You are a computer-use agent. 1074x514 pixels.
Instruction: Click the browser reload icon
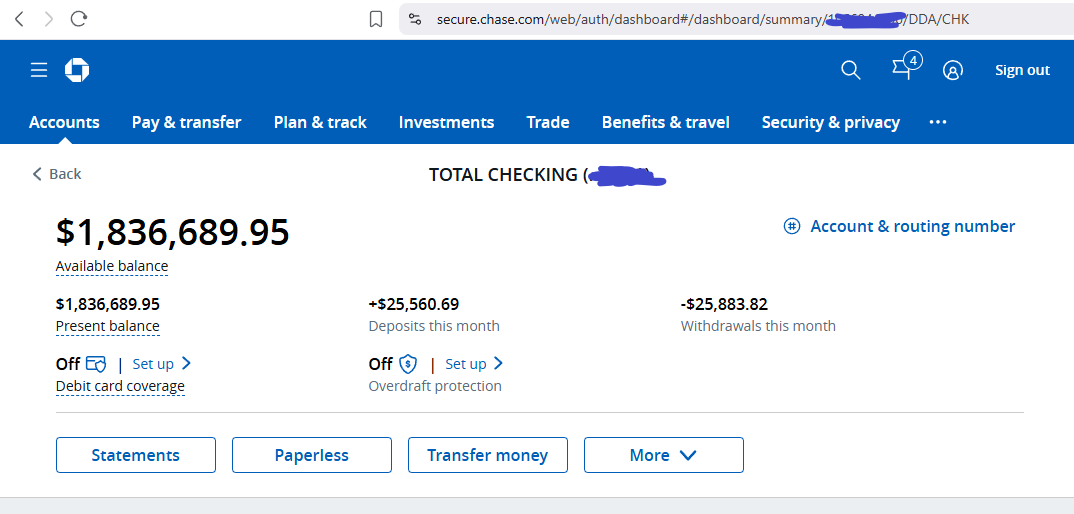point(79,18)
